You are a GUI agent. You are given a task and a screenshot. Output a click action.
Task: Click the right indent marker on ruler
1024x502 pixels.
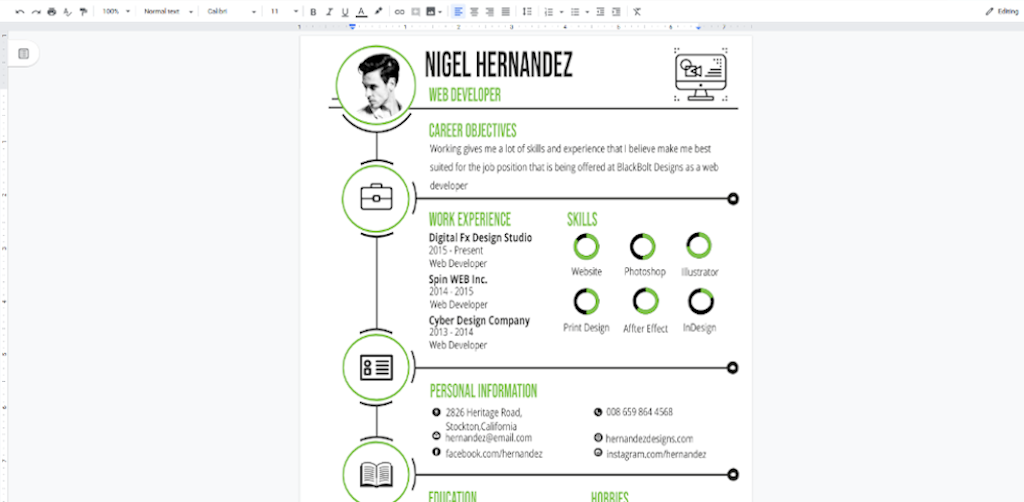(699, 27)
